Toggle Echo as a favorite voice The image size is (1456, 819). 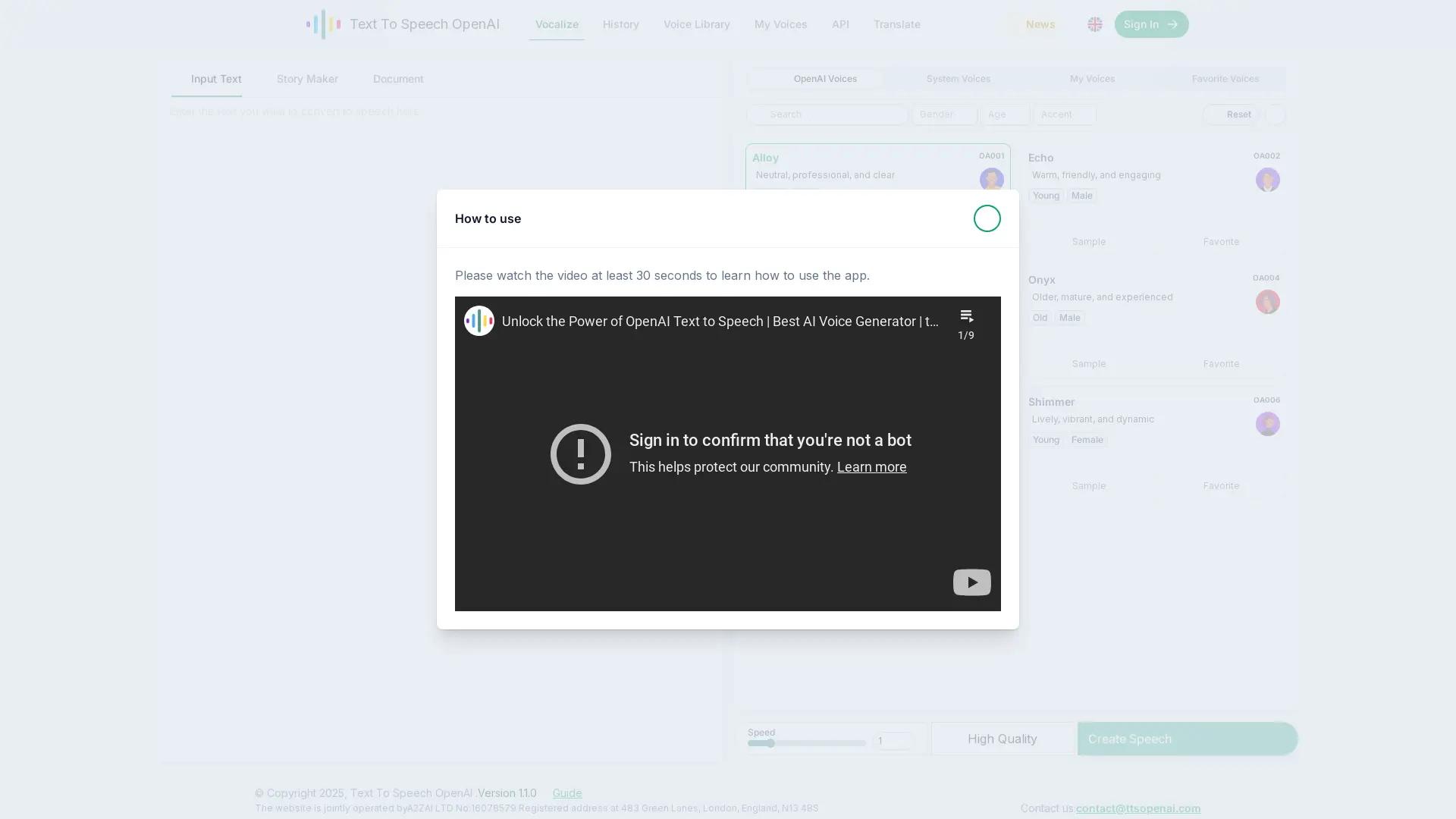point(1221,241)
